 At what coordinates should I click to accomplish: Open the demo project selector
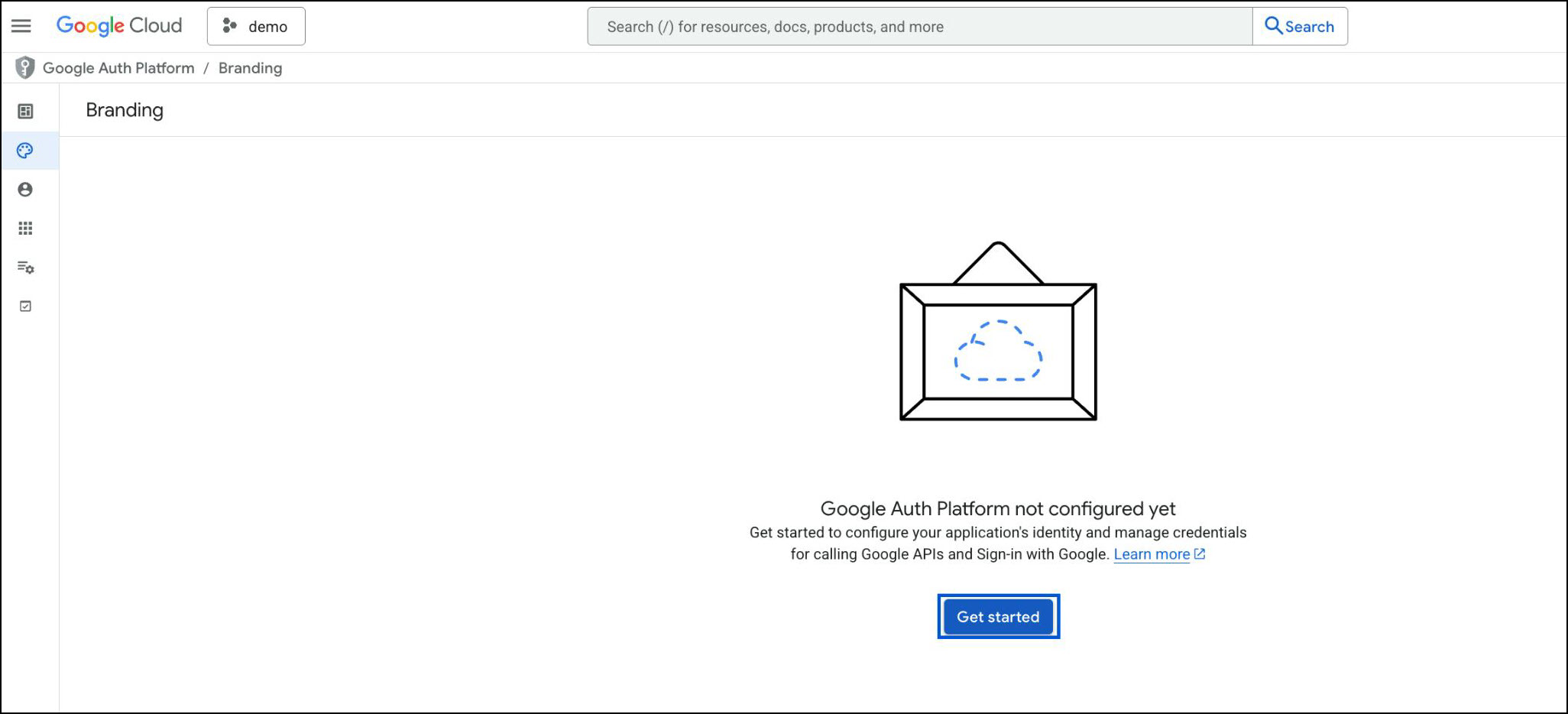pos(256,27)
